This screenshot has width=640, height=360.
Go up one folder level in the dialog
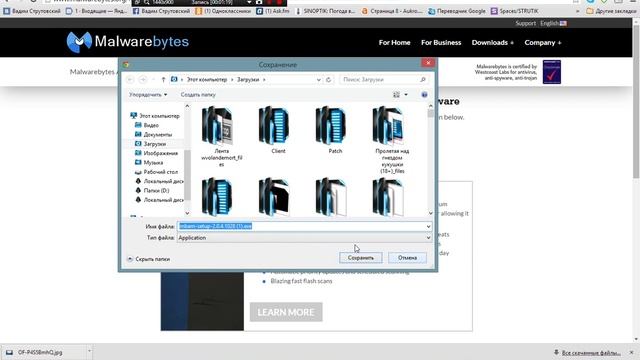[163, 80]
